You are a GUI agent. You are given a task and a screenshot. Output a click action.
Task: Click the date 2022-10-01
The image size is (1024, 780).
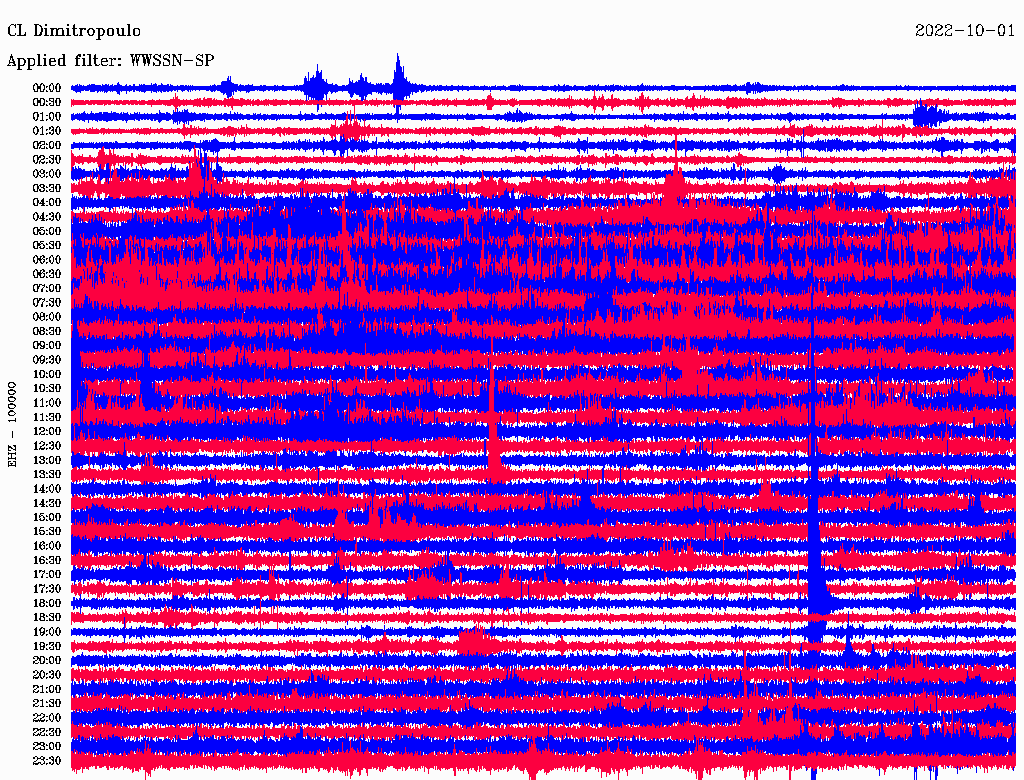point(965,31)
